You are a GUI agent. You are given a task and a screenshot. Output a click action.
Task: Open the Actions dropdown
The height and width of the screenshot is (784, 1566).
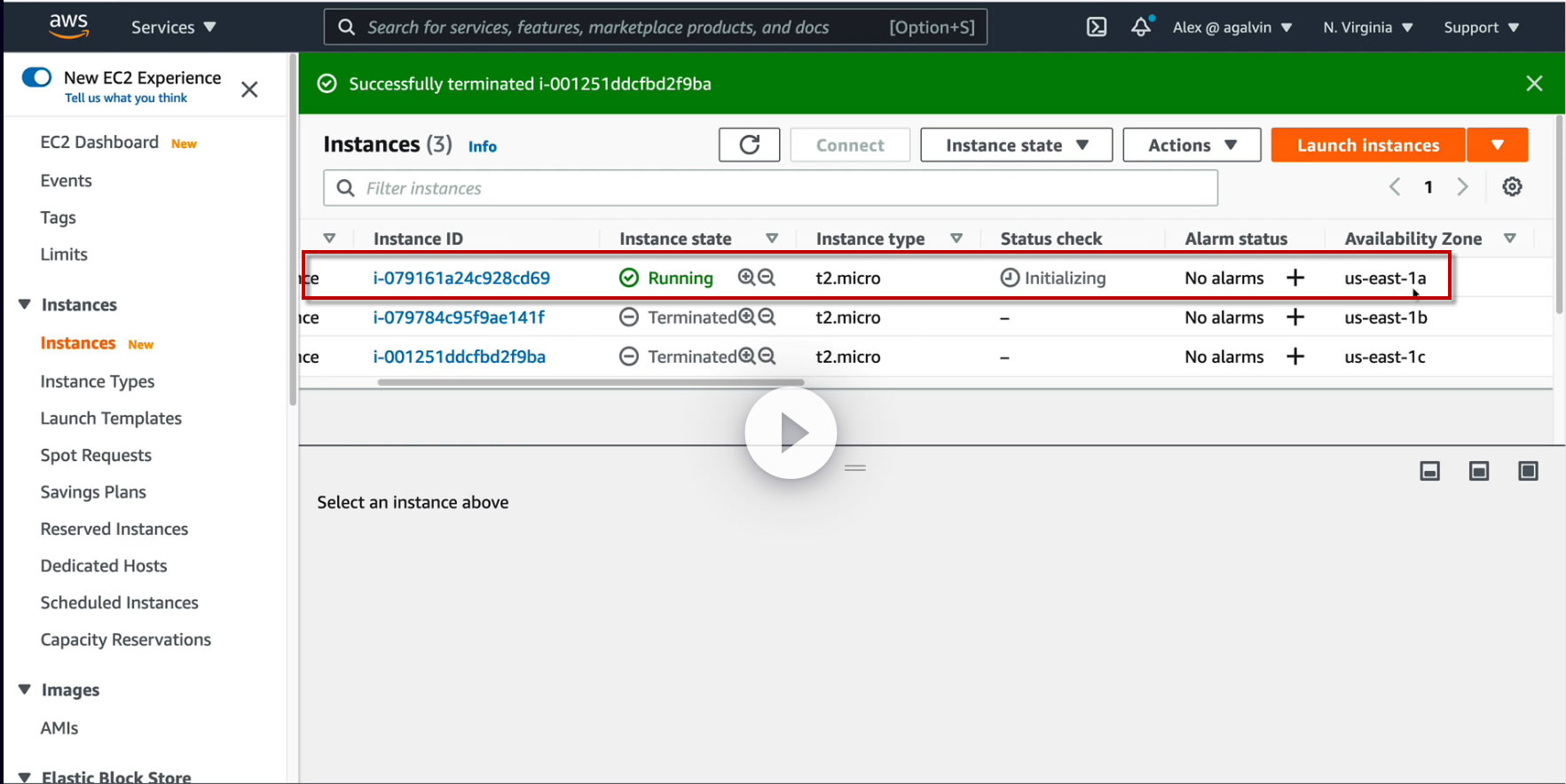click(x=1192, y=145)
